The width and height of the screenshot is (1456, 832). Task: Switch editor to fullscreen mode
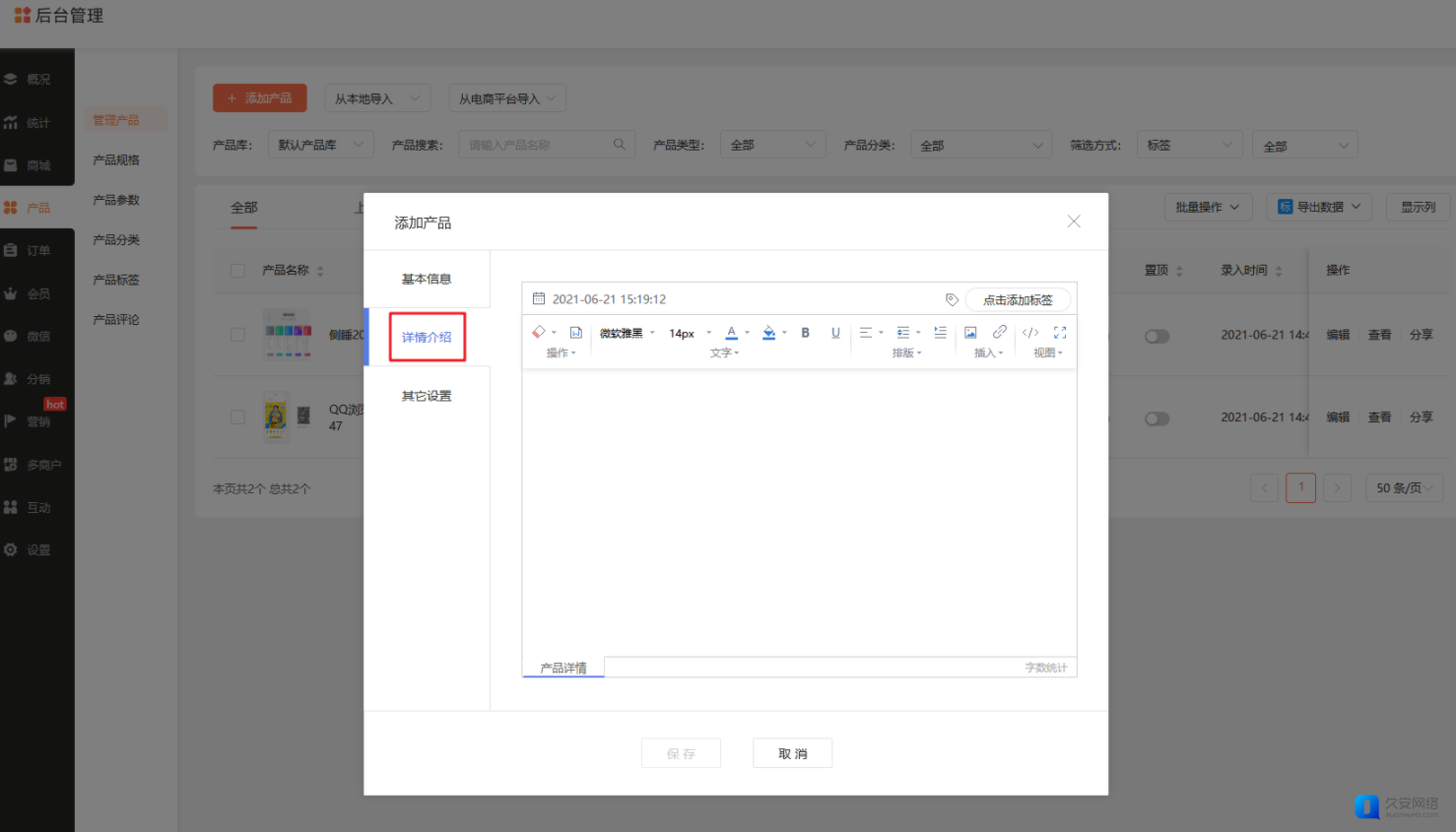[x=1060, y=333]
